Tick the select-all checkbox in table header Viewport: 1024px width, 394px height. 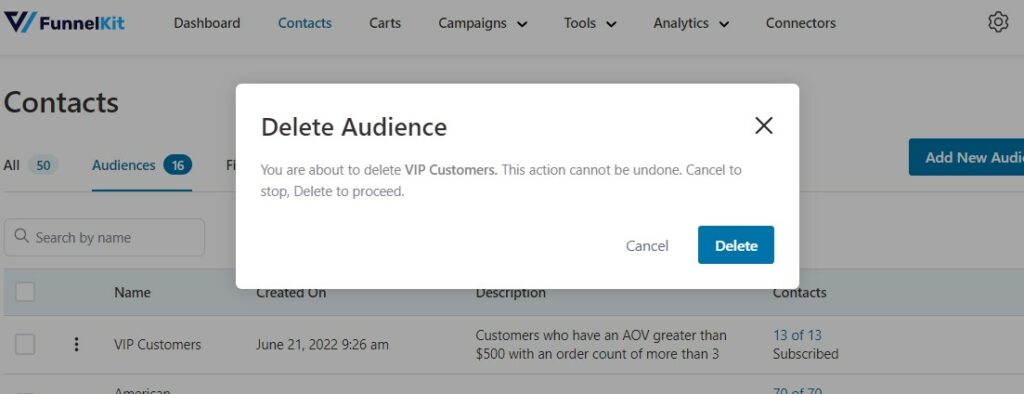tap(25, 292)
